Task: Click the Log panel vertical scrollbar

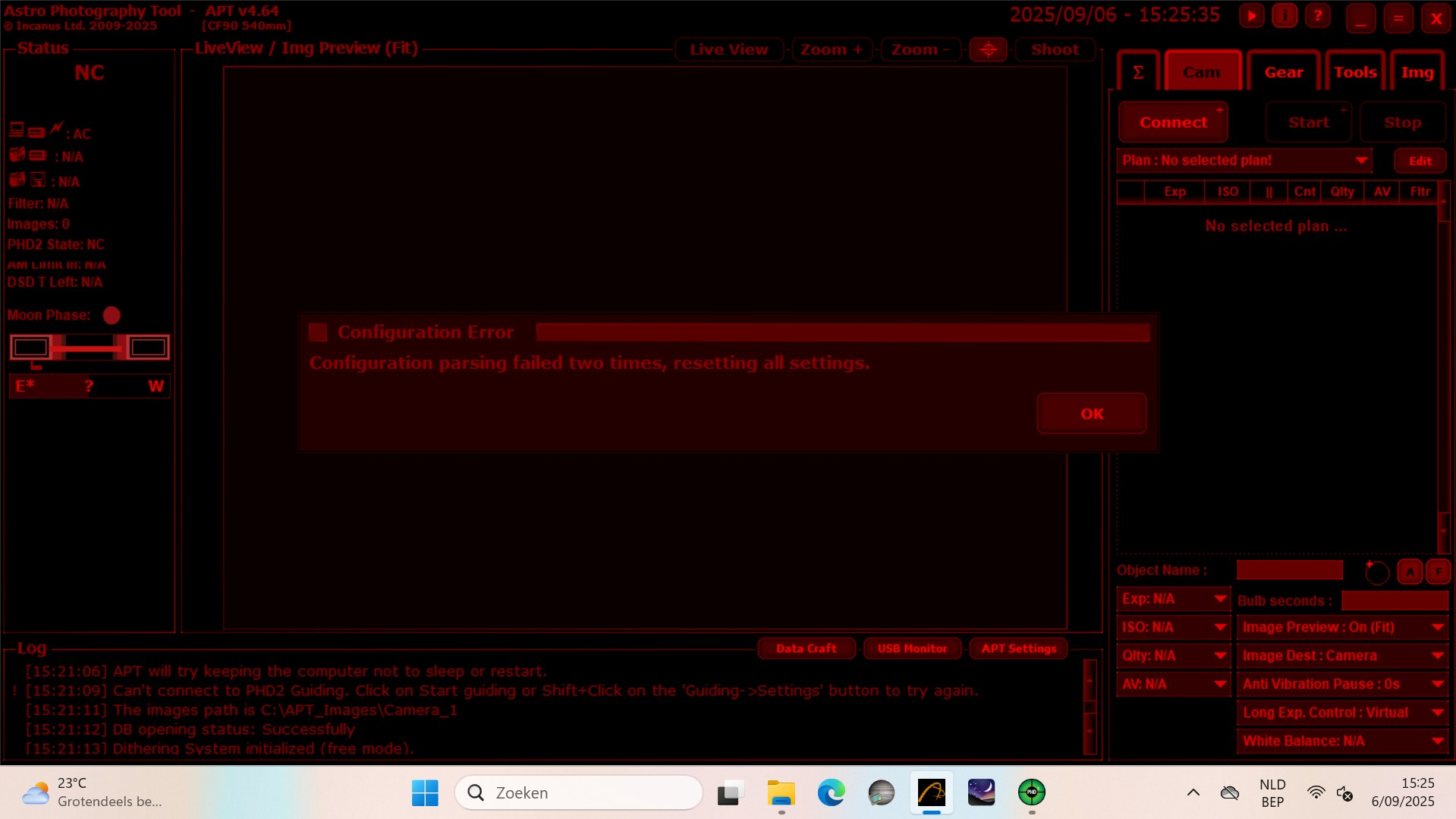Action: pyautogui.click(x=1090, y=707)
